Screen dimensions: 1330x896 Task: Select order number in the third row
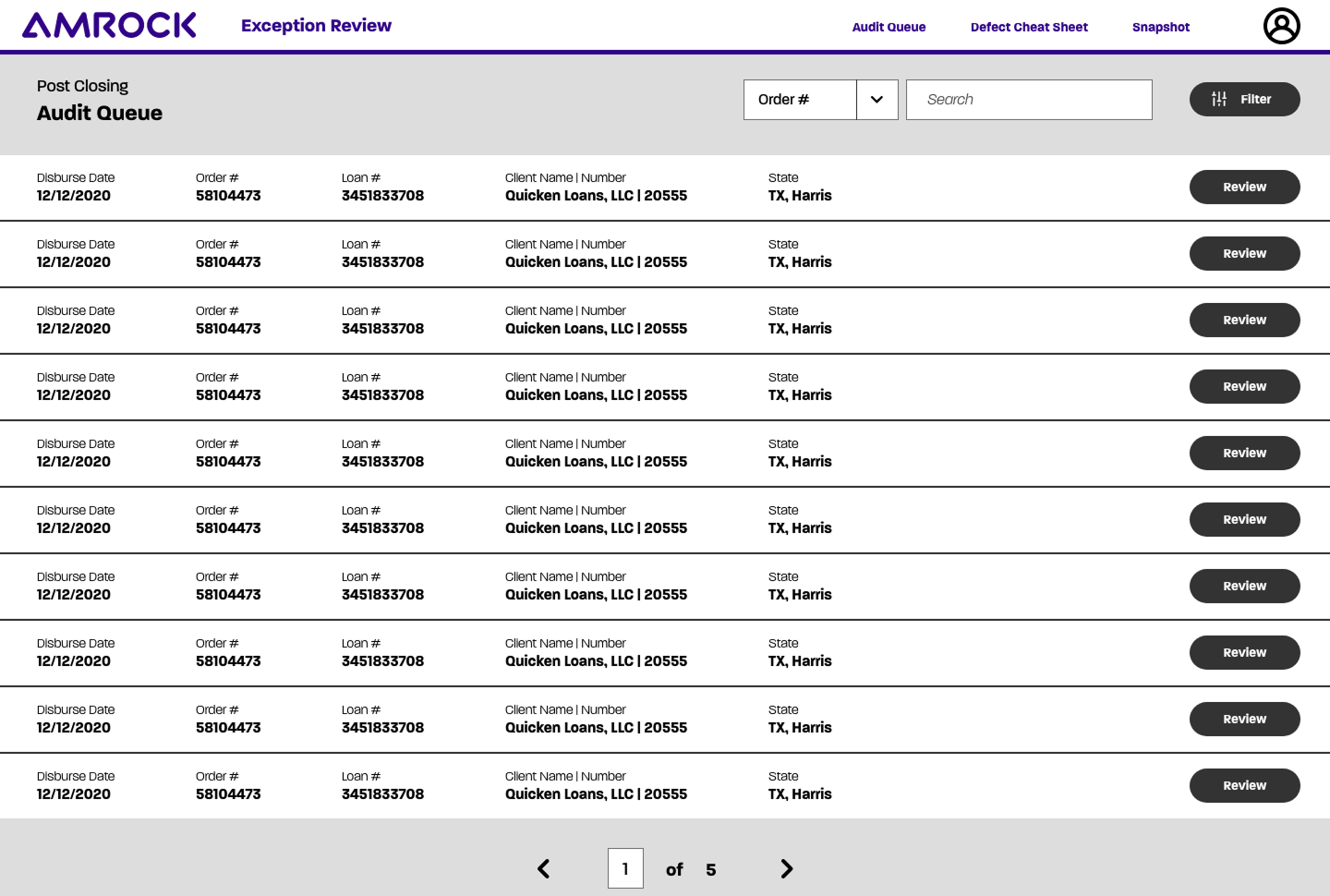coord(228,329)
